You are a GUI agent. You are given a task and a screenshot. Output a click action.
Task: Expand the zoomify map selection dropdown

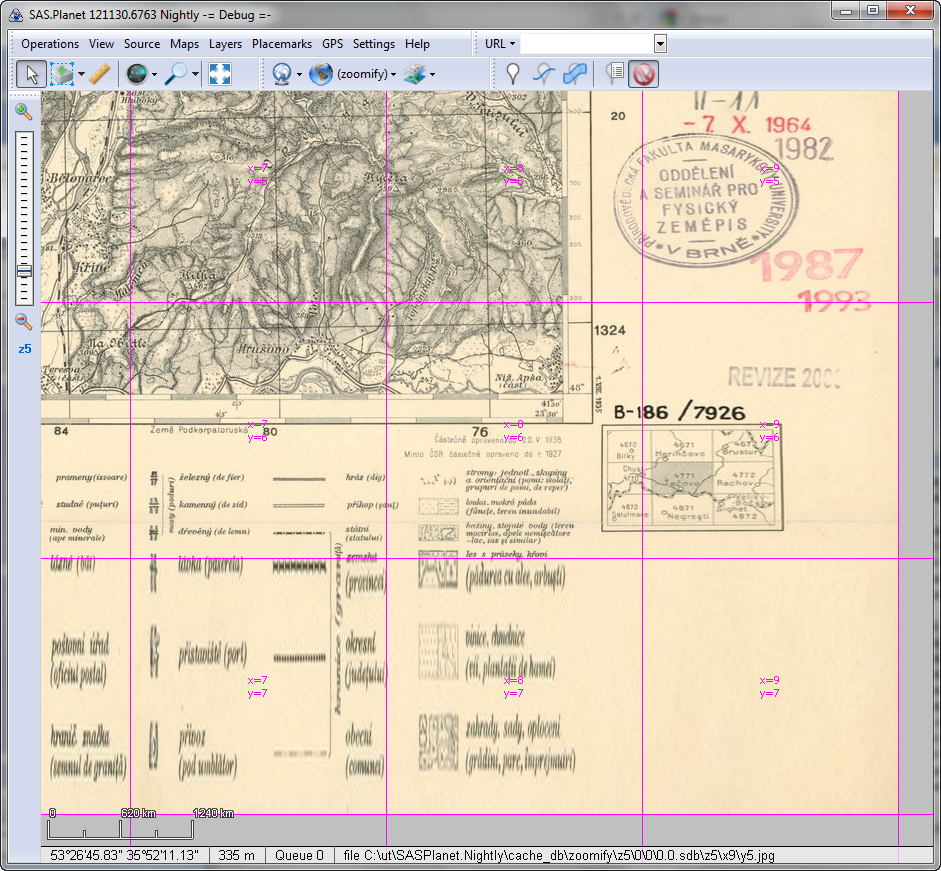(x=394, y=74)
